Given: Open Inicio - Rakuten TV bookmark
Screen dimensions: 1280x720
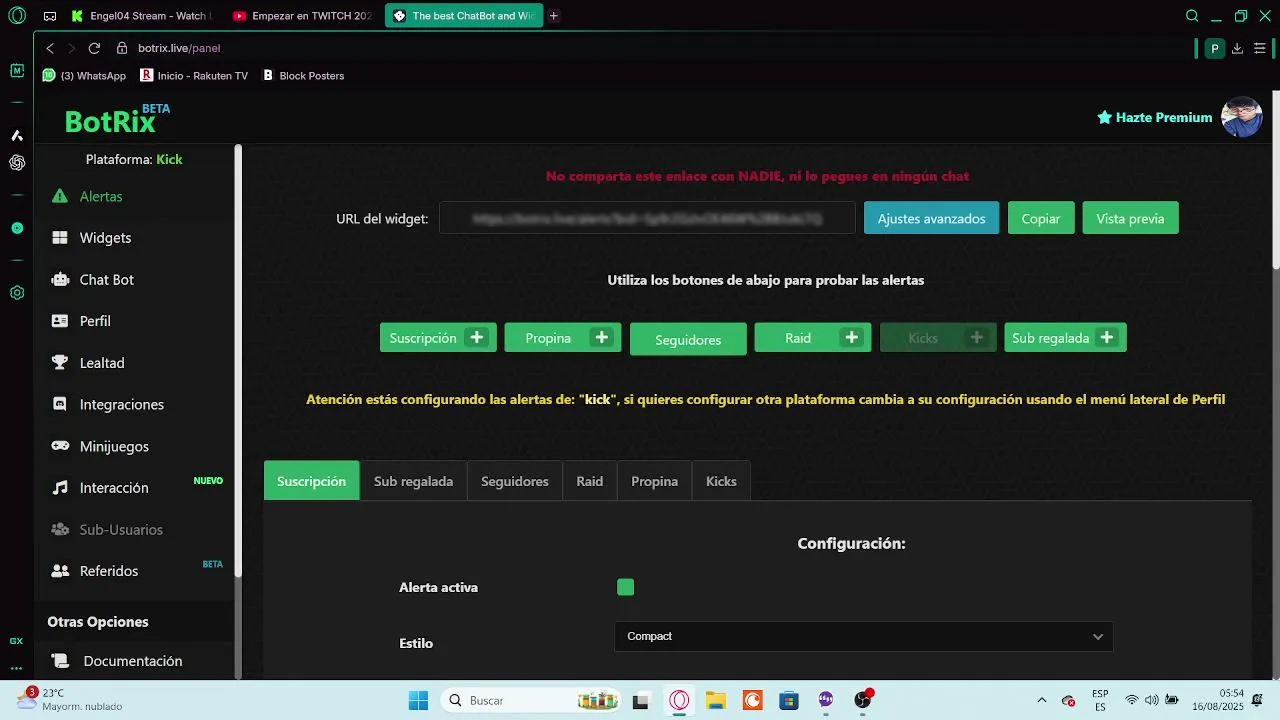Looking at the screenshot, I should click(x=194, y=76).
